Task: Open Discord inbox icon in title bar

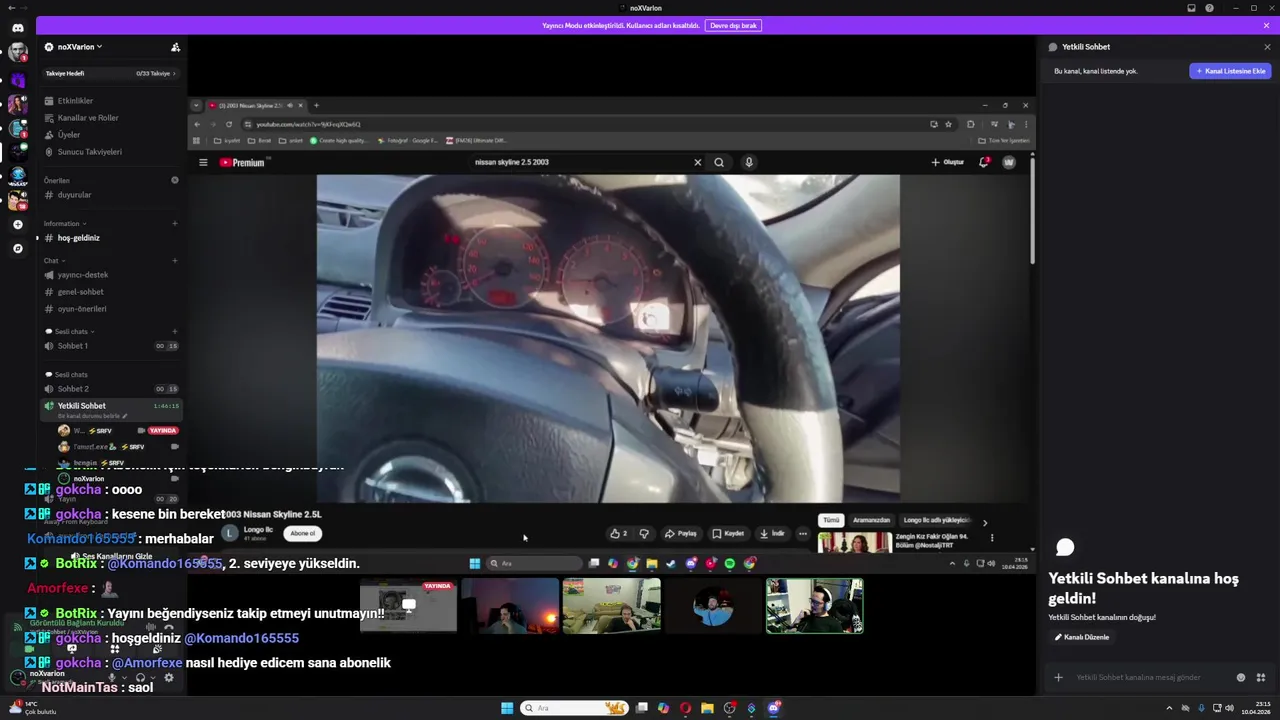Action: pyautogui.click(x=1191, y=8)
